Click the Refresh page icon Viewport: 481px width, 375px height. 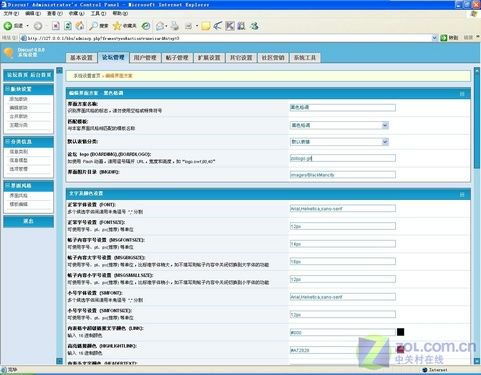(68, 26)
